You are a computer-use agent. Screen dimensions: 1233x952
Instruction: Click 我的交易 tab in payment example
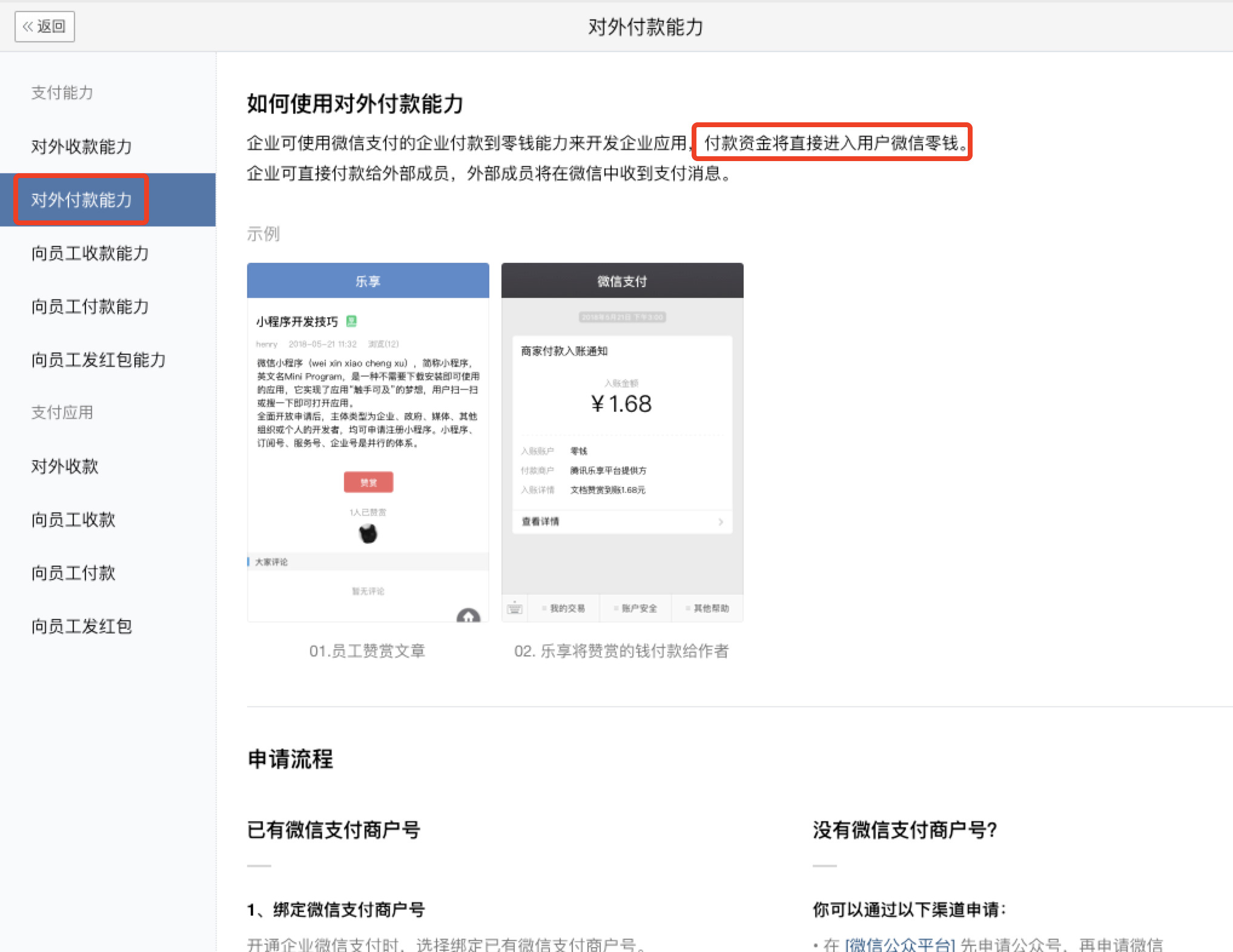point(567,608)
